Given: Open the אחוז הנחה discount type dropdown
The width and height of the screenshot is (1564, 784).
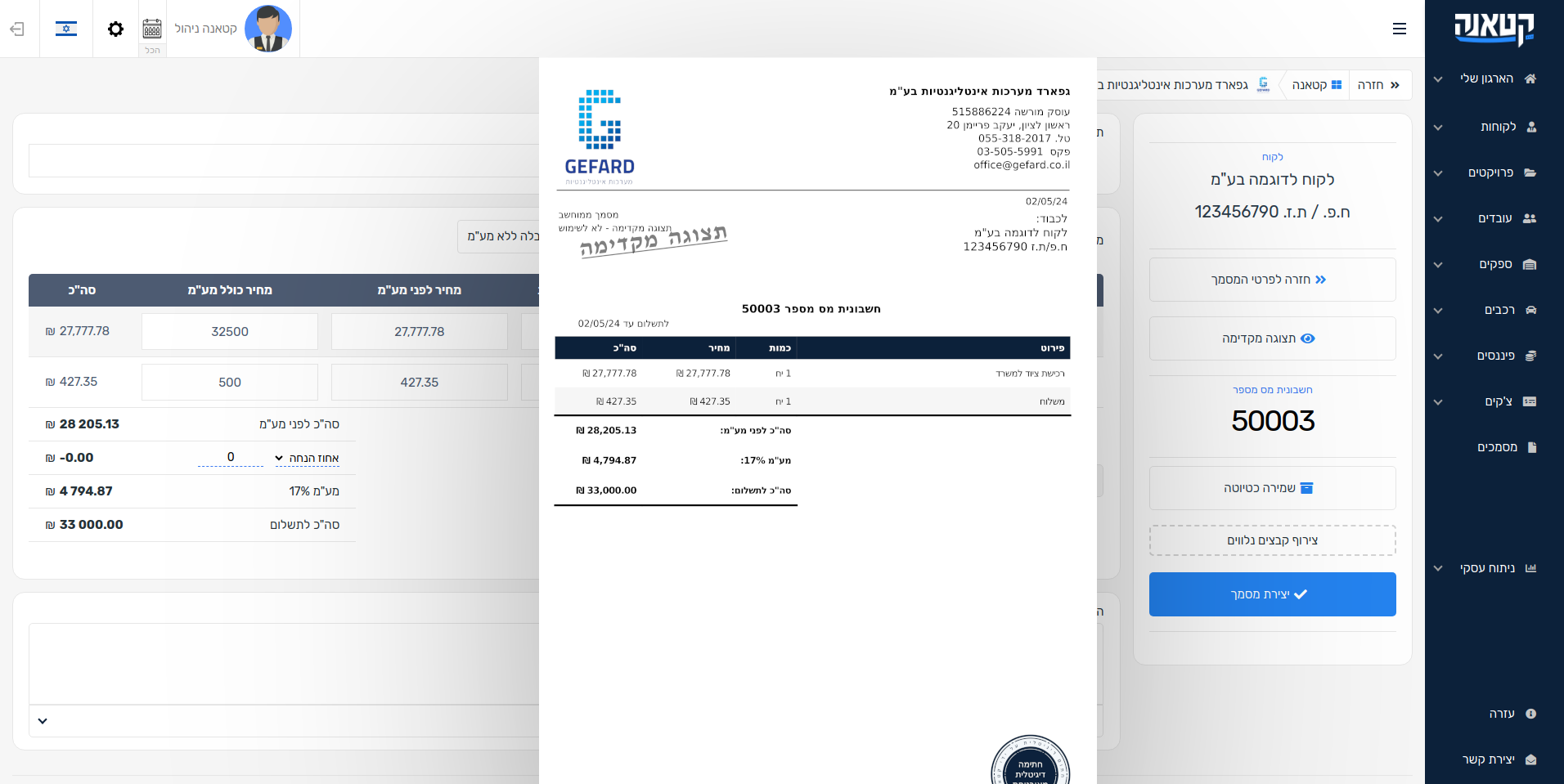Looking at the screenshot, I should (307, 458).
